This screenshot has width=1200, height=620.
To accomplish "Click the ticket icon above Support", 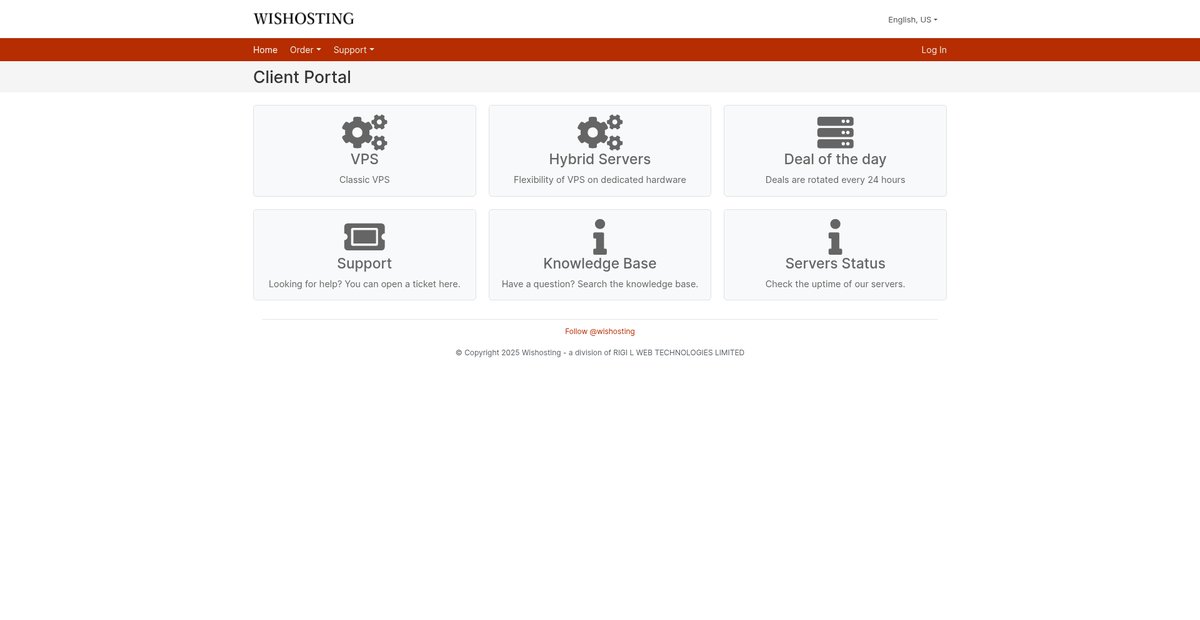I will click(x=364, y=237).
